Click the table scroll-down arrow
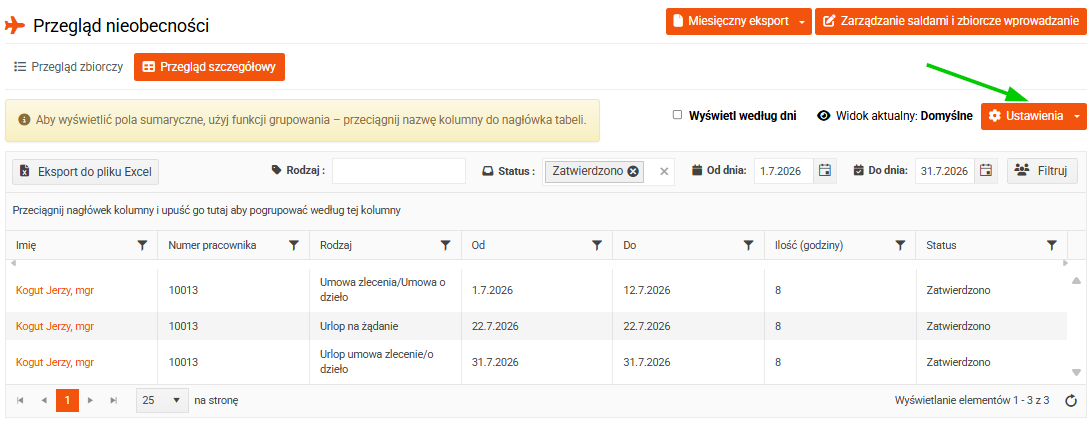The width and height of the screenshot is (1092, 421). (1076, 372)
